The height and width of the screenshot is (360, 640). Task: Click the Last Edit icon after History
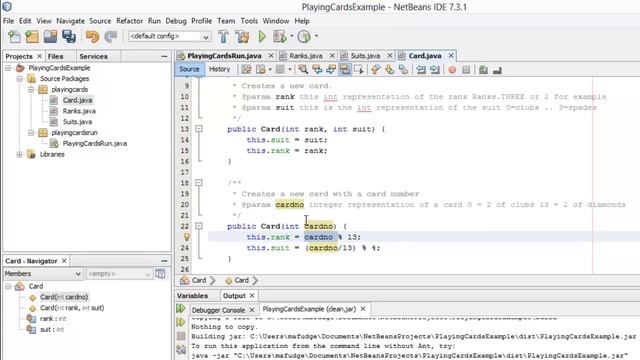click(x=246, y=69)
